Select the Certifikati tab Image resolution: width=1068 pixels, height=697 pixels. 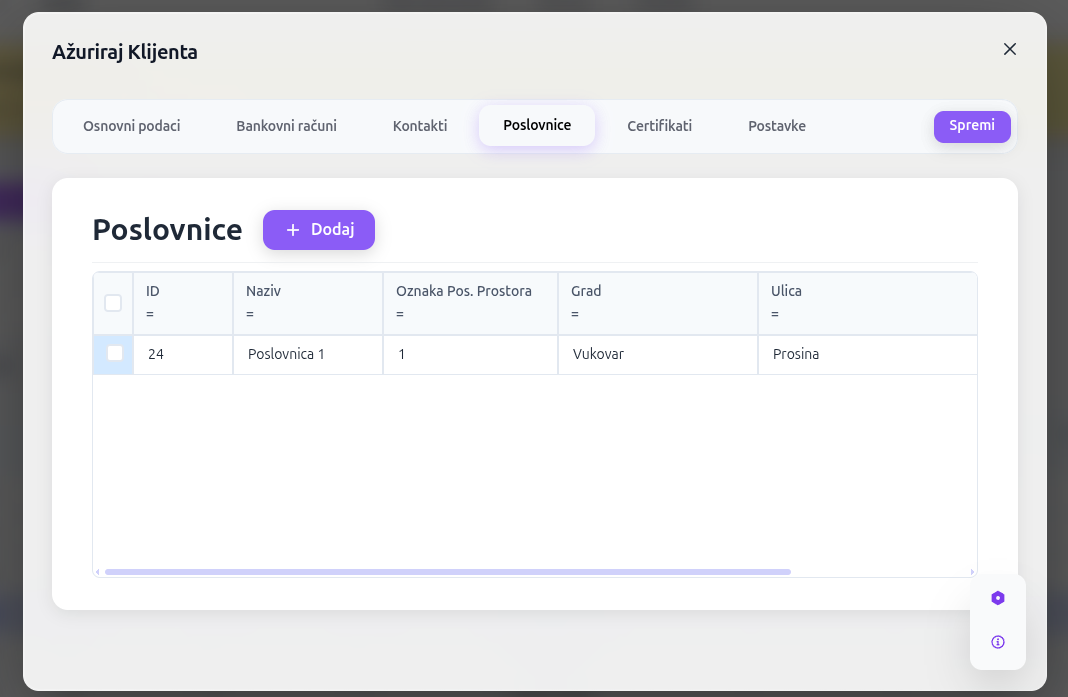pos(659,126)
